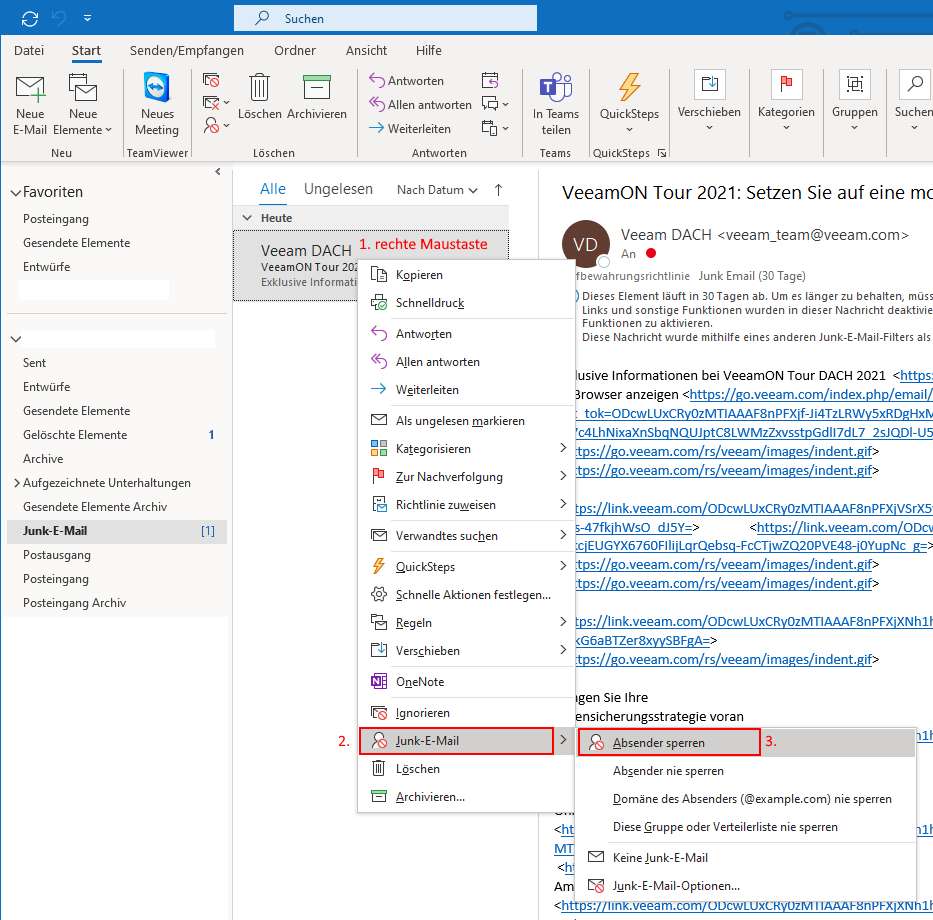Show Alle messages filter

point(273,189)
